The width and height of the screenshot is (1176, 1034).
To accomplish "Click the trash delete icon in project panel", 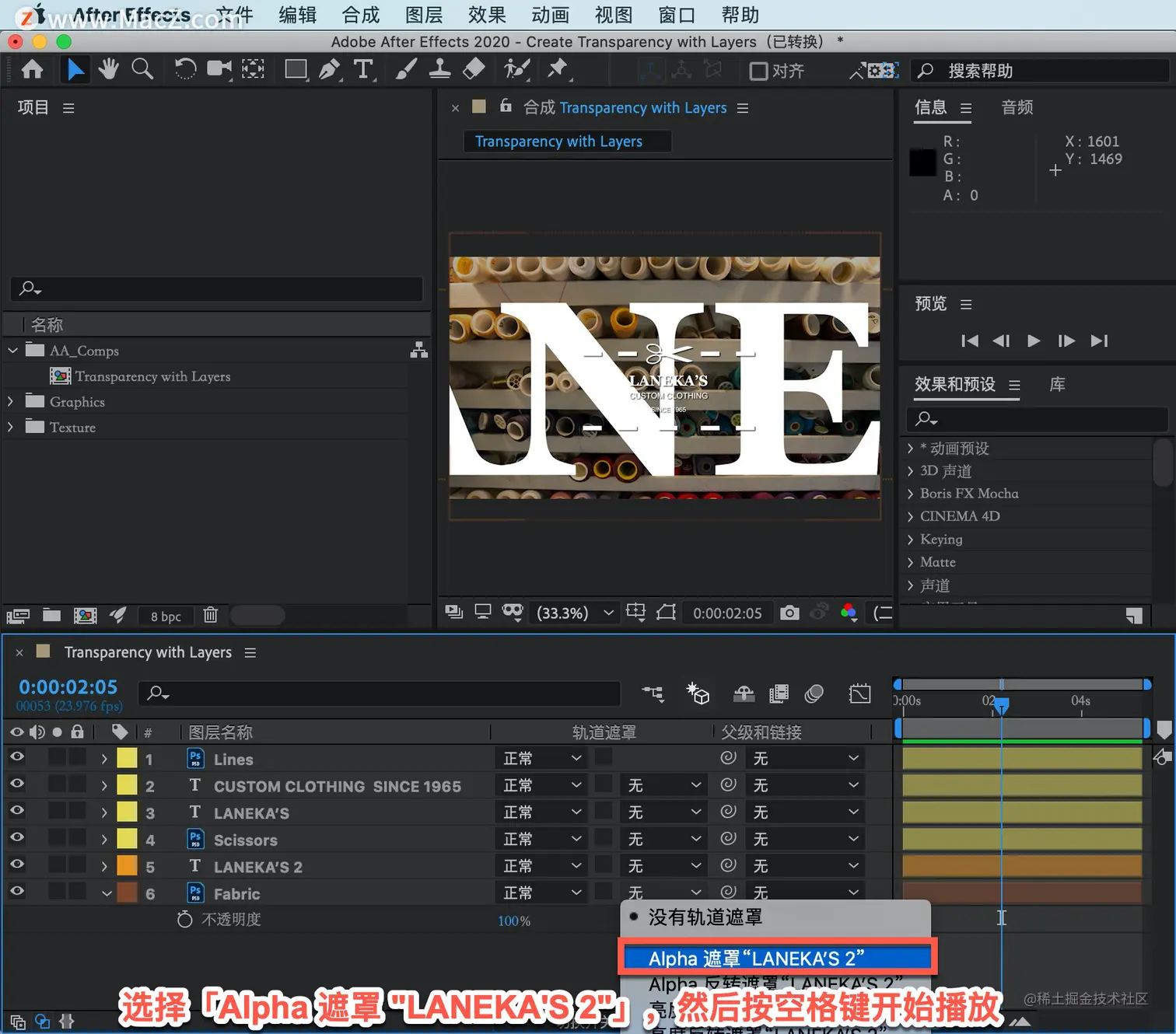I will 210,616.
